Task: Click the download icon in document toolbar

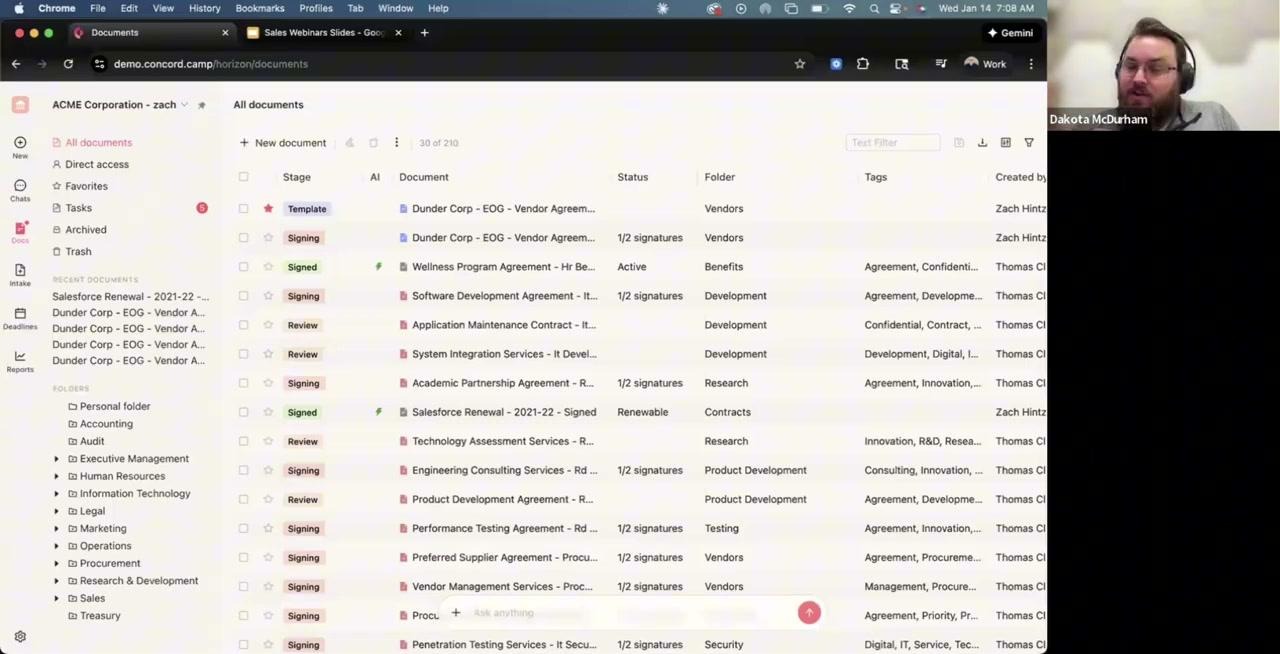Action: coord(982,143)
